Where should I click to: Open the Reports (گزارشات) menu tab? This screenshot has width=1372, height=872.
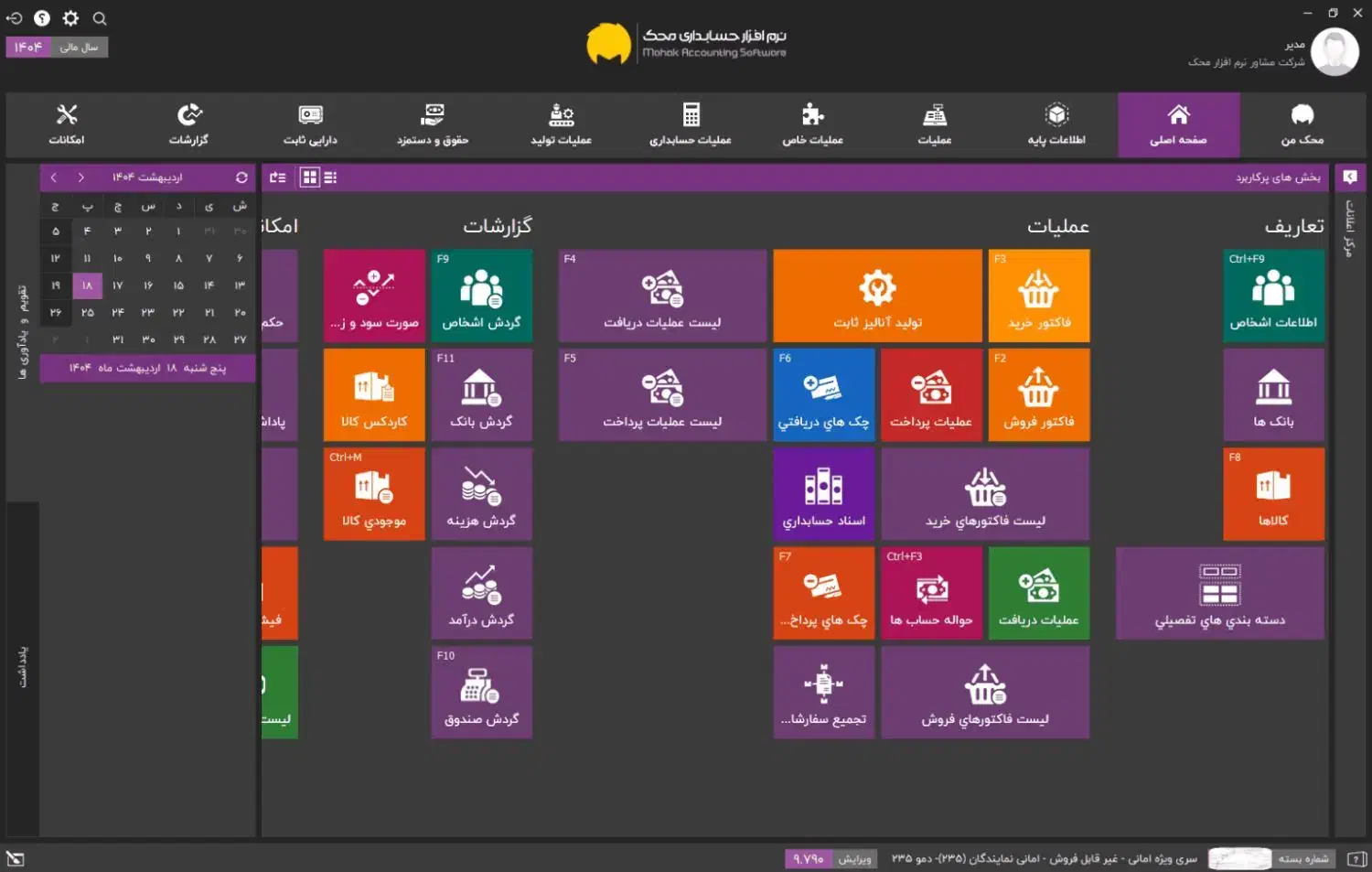(x=188, y=124)
